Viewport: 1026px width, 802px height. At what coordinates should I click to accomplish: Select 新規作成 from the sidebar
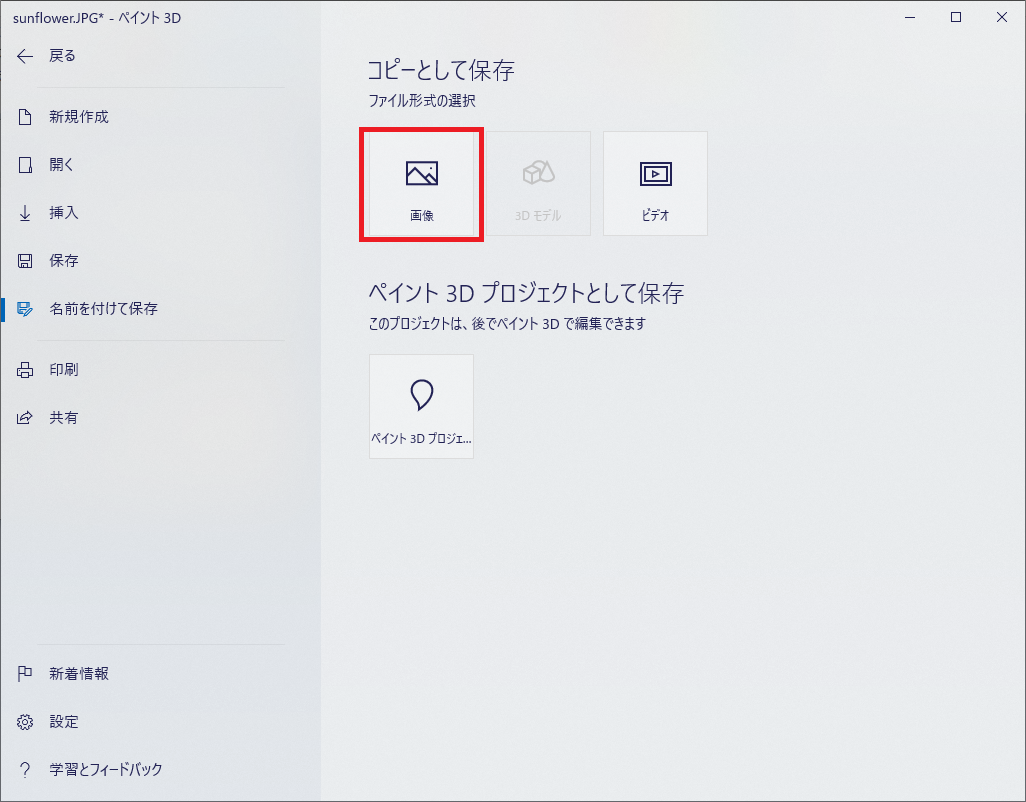click(x=78, y=116)
